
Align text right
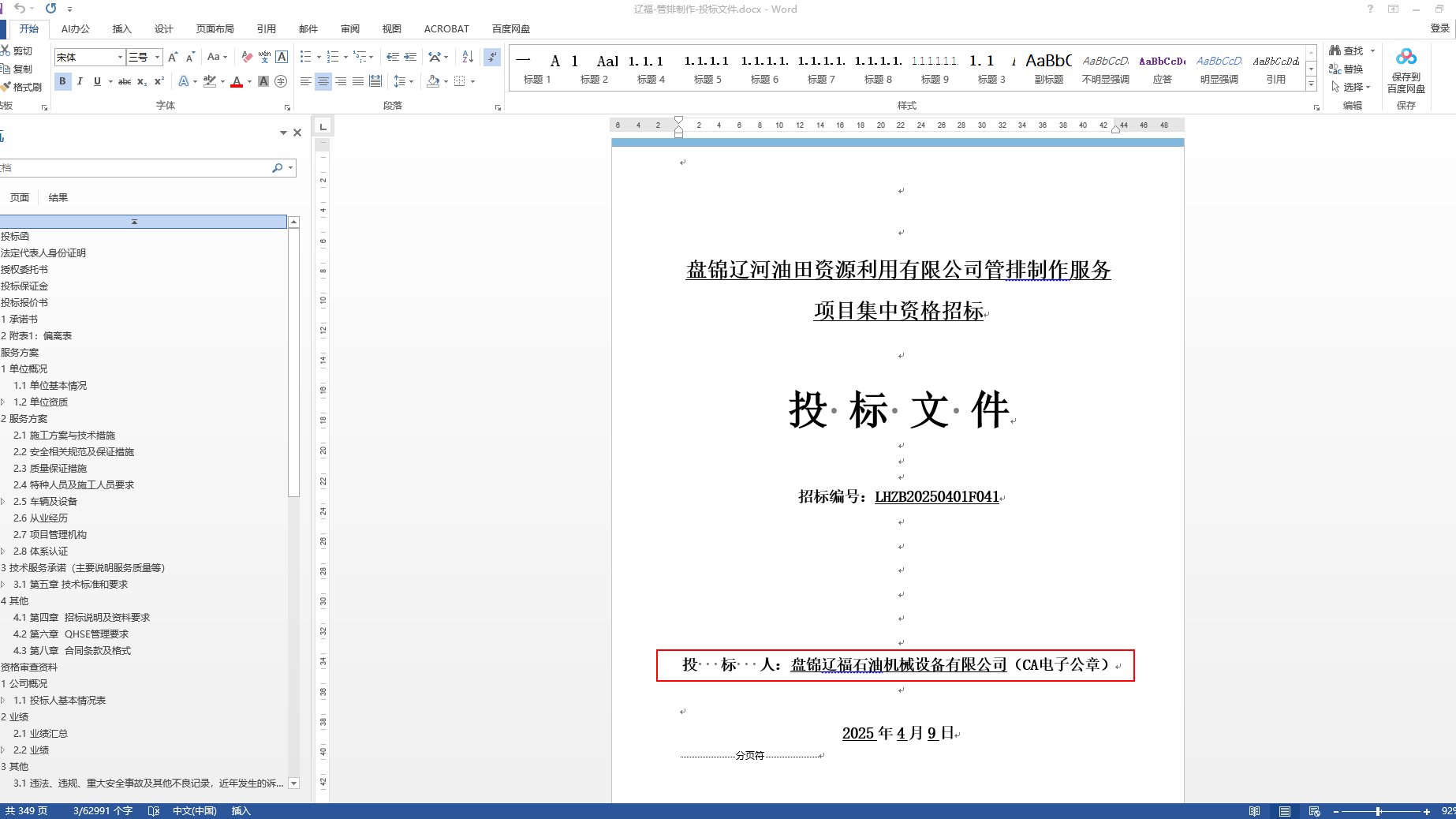[x=341, y=81]
